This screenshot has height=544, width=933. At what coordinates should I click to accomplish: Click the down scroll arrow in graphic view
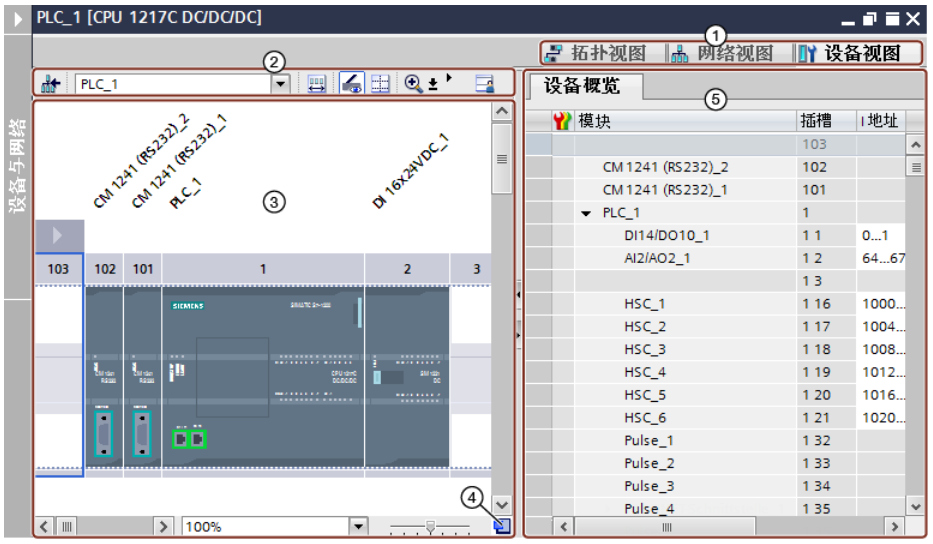click(x=502, y=505)
